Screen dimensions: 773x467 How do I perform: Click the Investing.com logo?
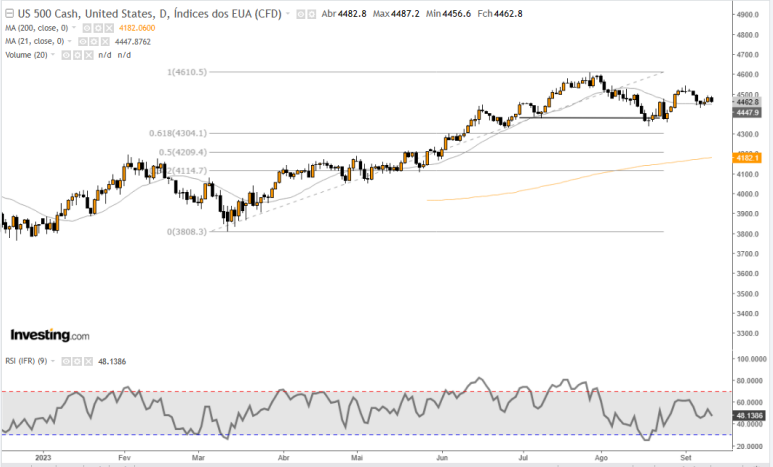pos(49,335)
